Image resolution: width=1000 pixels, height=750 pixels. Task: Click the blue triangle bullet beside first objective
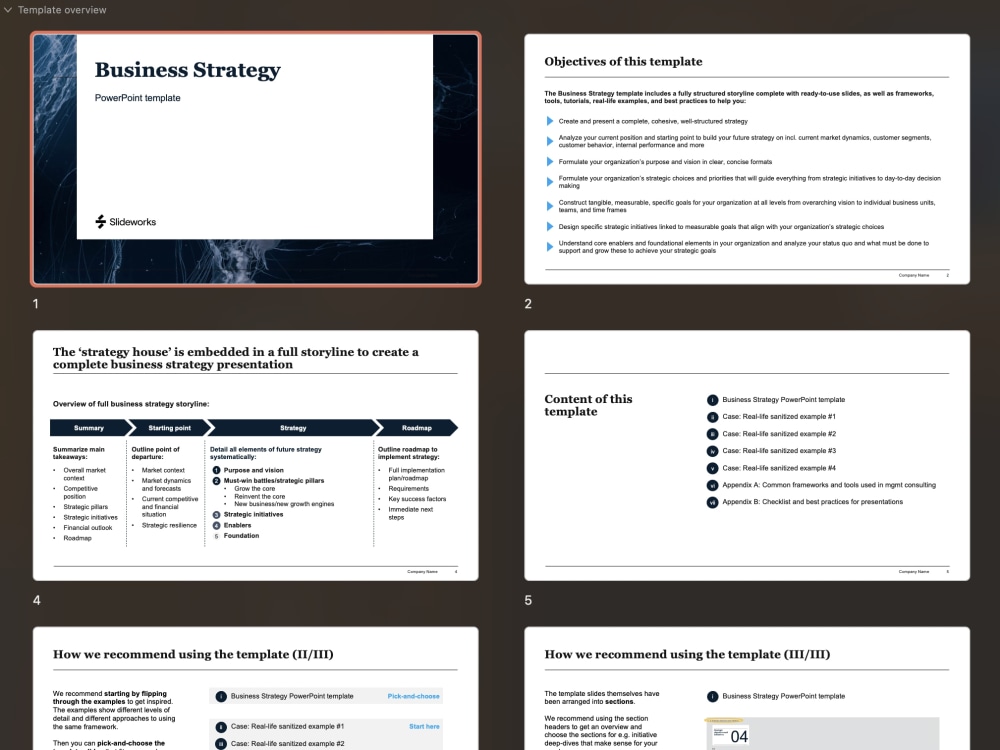tap(549, 123)
